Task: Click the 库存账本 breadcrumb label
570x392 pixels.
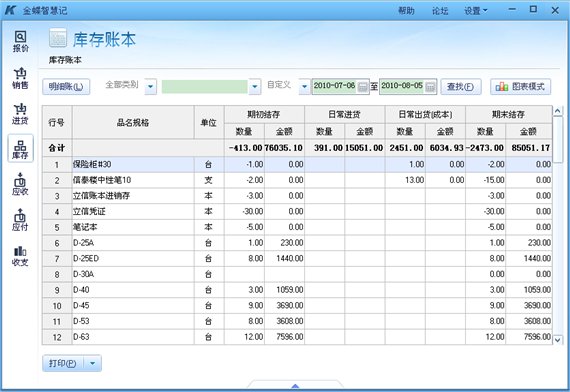Action: pyautogui.click(x=65, y=60)
